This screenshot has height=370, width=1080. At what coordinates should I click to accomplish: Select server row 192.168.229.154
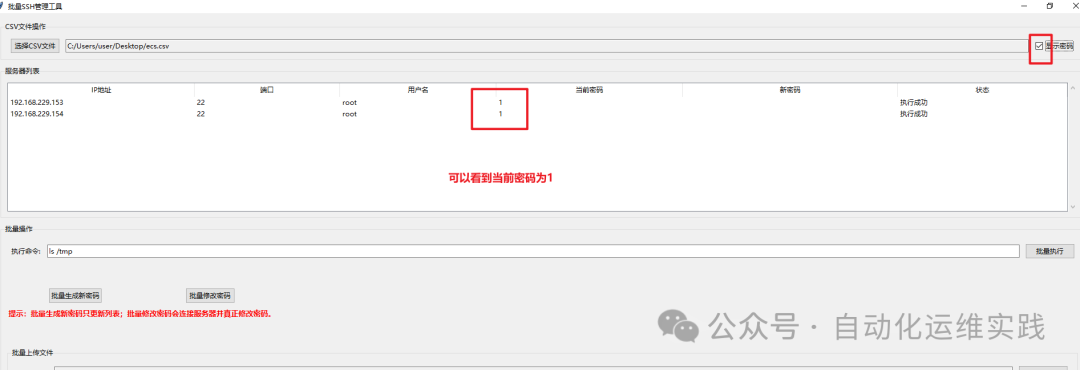[537, 114]
